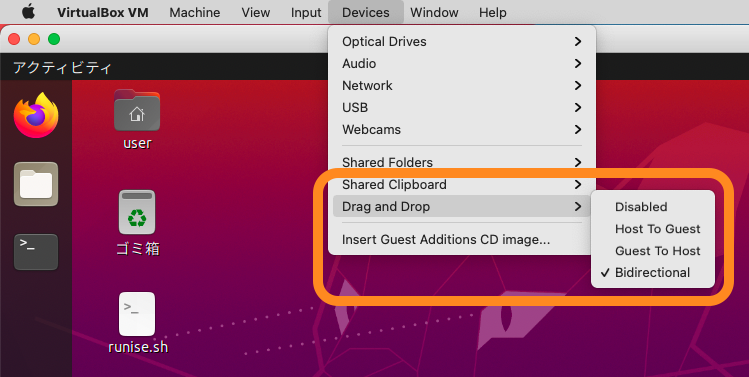Viewport: 749px width, 377px height.
Task: Open the VirtualBox VM application menu
Action: coord(103,12)
